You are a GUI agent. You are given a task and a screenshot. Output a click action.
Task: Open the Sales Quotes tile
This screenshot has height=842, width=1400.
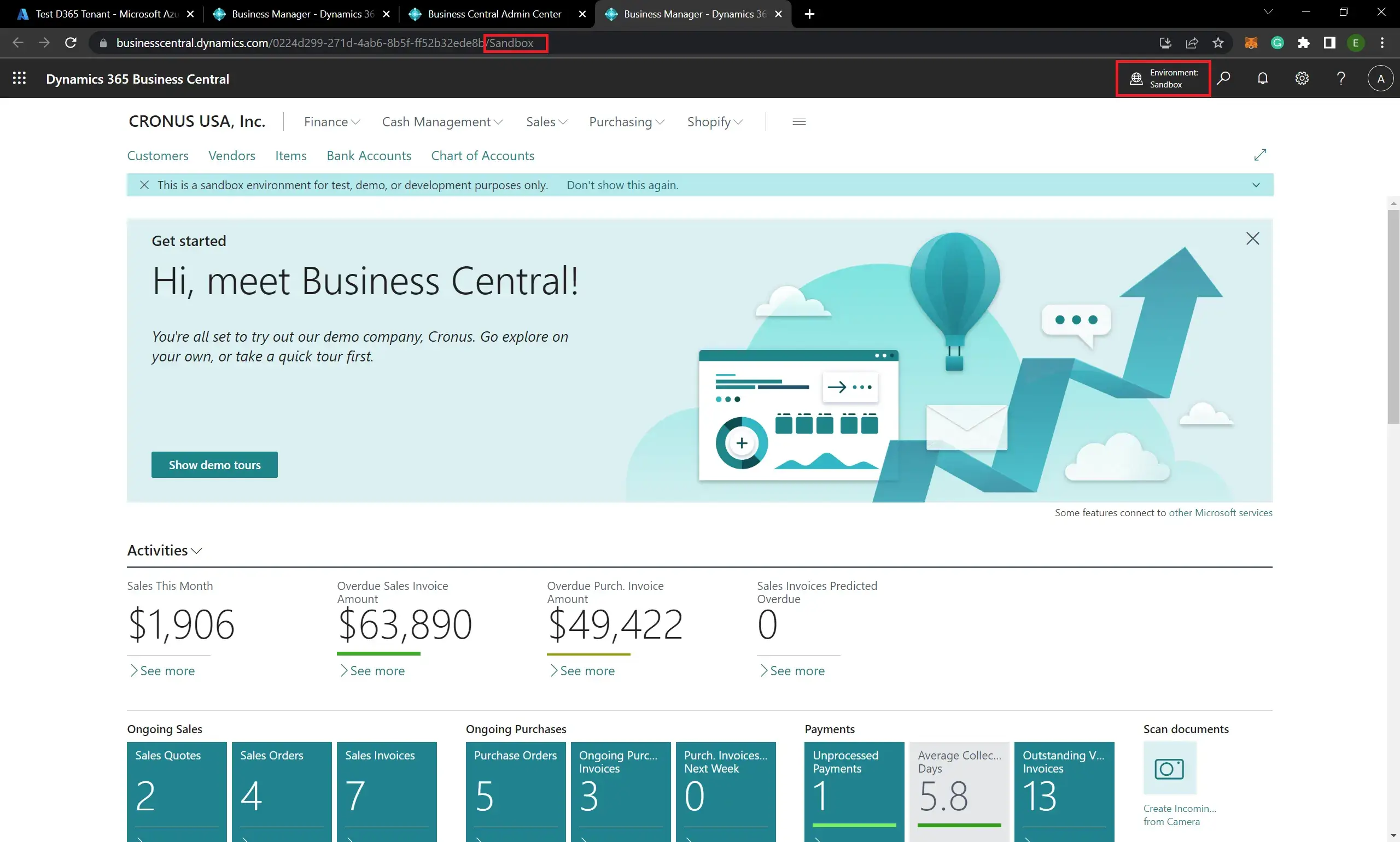click(177, 792)
